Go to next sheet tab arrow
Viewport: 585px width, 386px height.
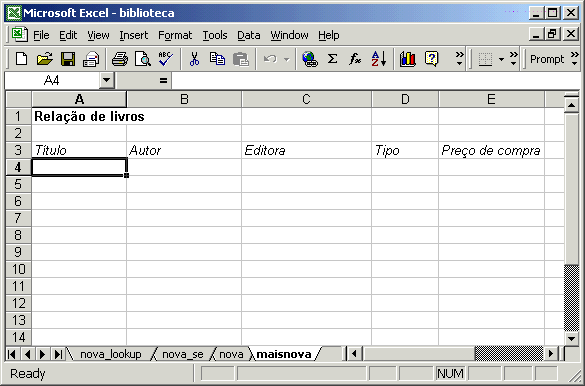click(x=42, y=354)
